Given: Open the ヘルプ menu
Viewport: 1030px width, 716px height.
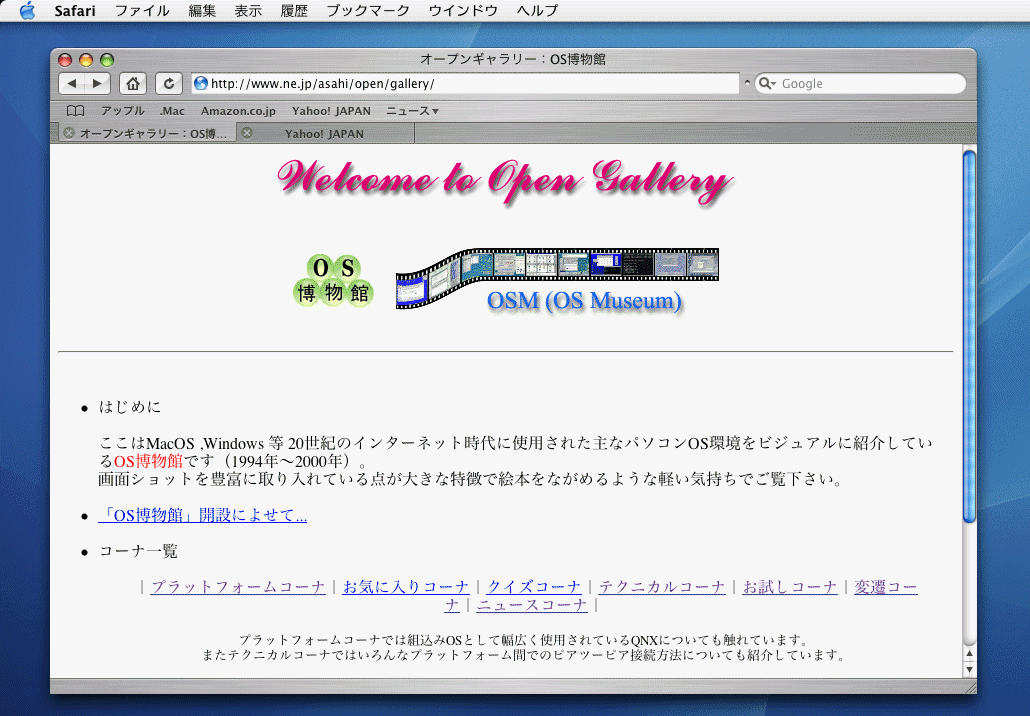Looking at the screenshot, I should pyautogui.click(x=537, y=11).
